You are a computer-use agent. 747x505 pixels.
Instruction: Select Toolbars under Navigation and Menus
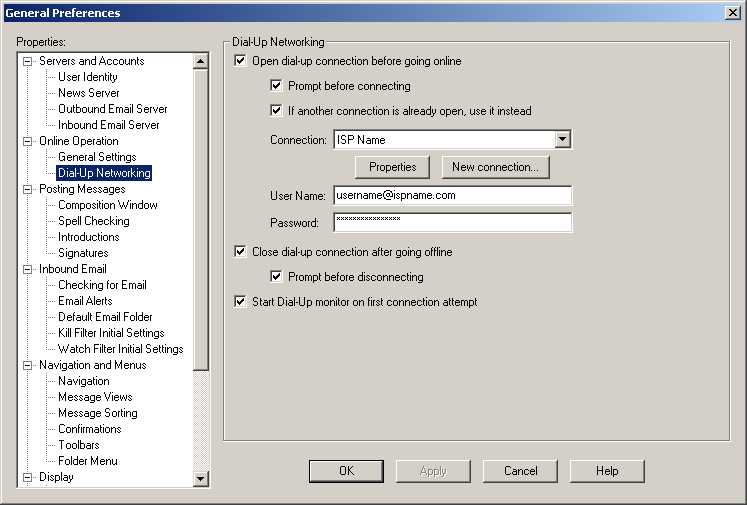coord(78,445)
